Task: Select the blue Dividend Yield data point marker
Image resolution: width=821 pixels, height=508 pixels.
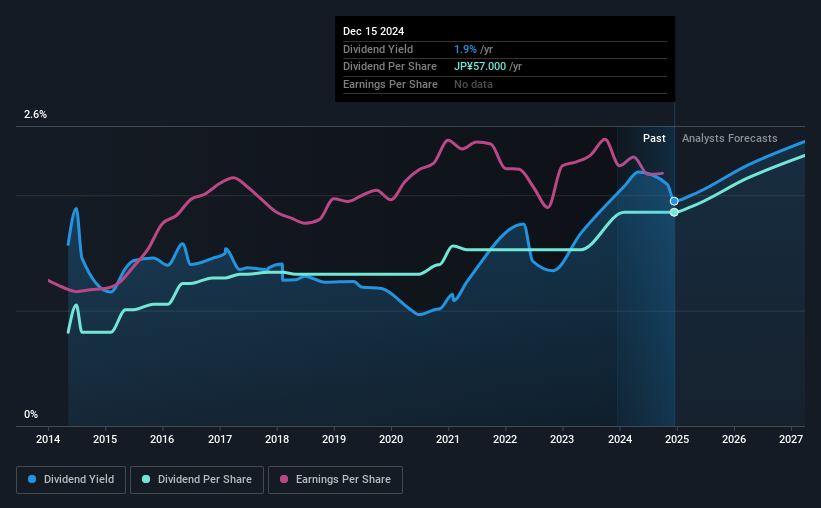Action: (674, 201)
